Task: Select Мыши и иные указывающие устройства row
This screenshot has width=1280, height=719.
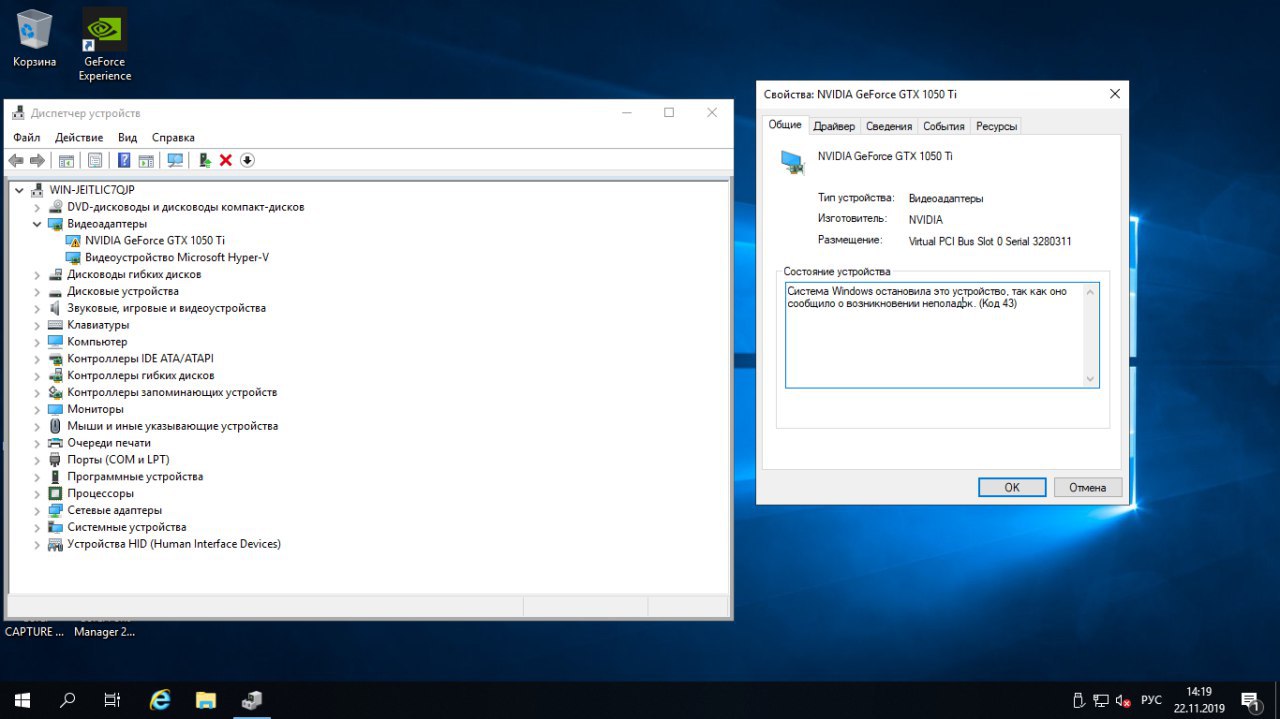Action: (172, 426)
